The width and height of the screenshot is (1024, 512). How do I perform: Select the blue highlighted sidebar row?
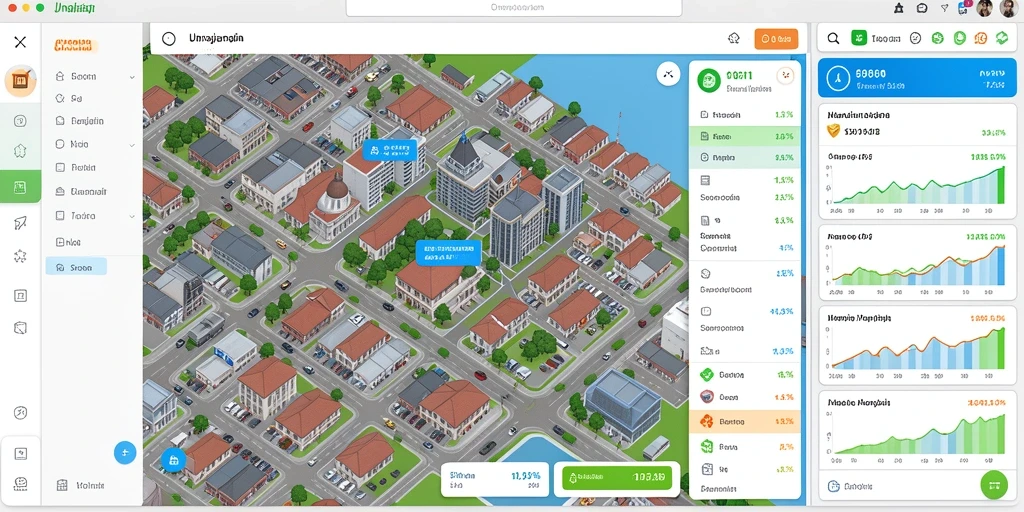tap(76, 266)
